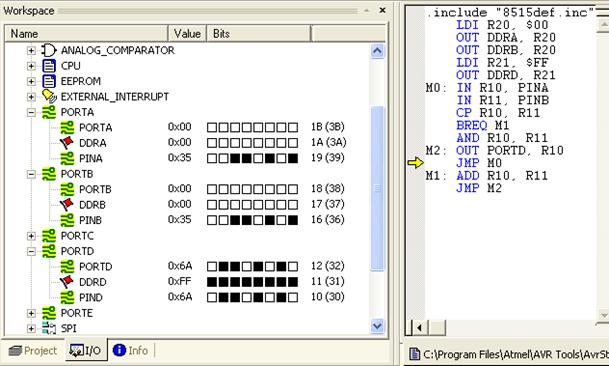This screenshot has width=609, height=366.
Task: Click the .include "8515def.inc" line
Action: pos(511,13)
